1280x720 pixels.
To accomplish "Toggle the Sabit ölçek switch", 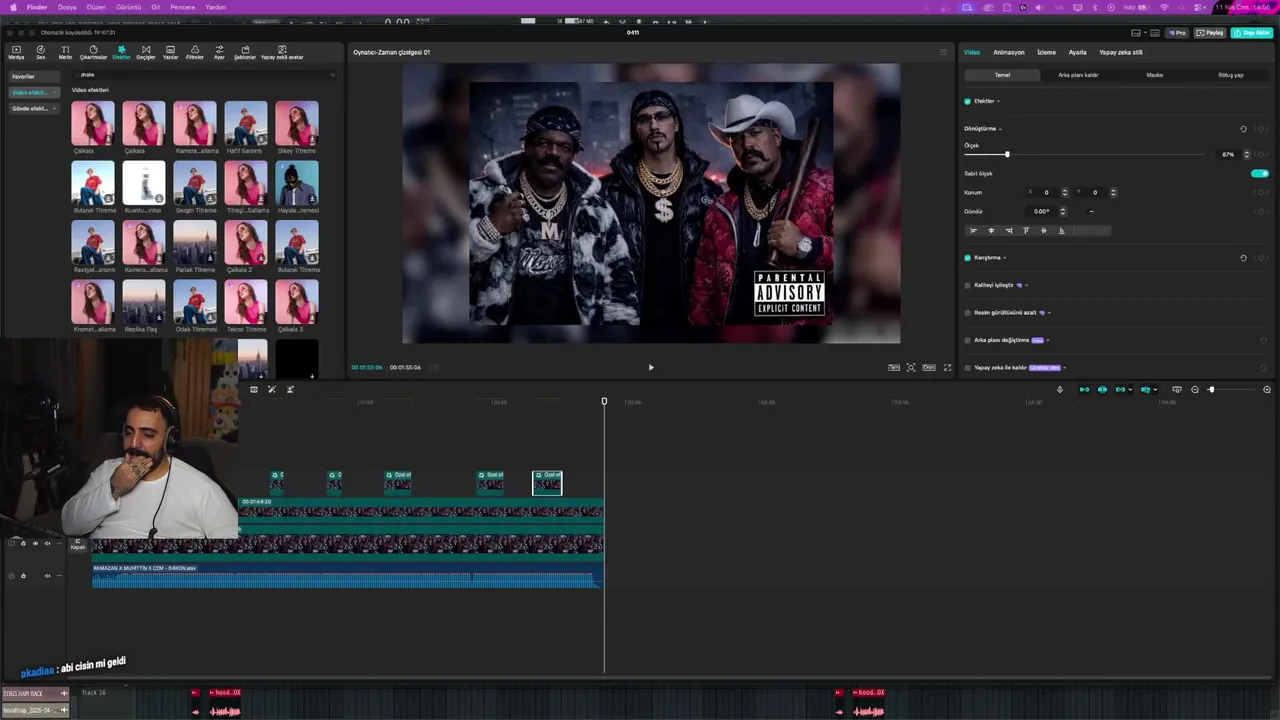I will pos(1260,173).
